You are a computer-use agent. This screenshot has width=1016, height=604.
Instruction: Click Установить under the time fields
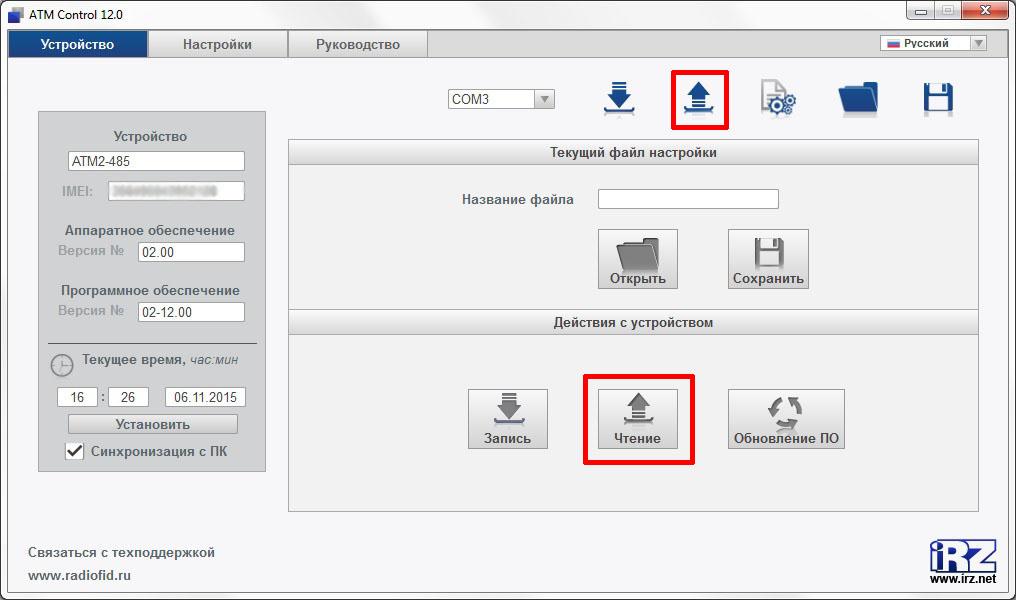pyautogui.click(x=152, y=423)
